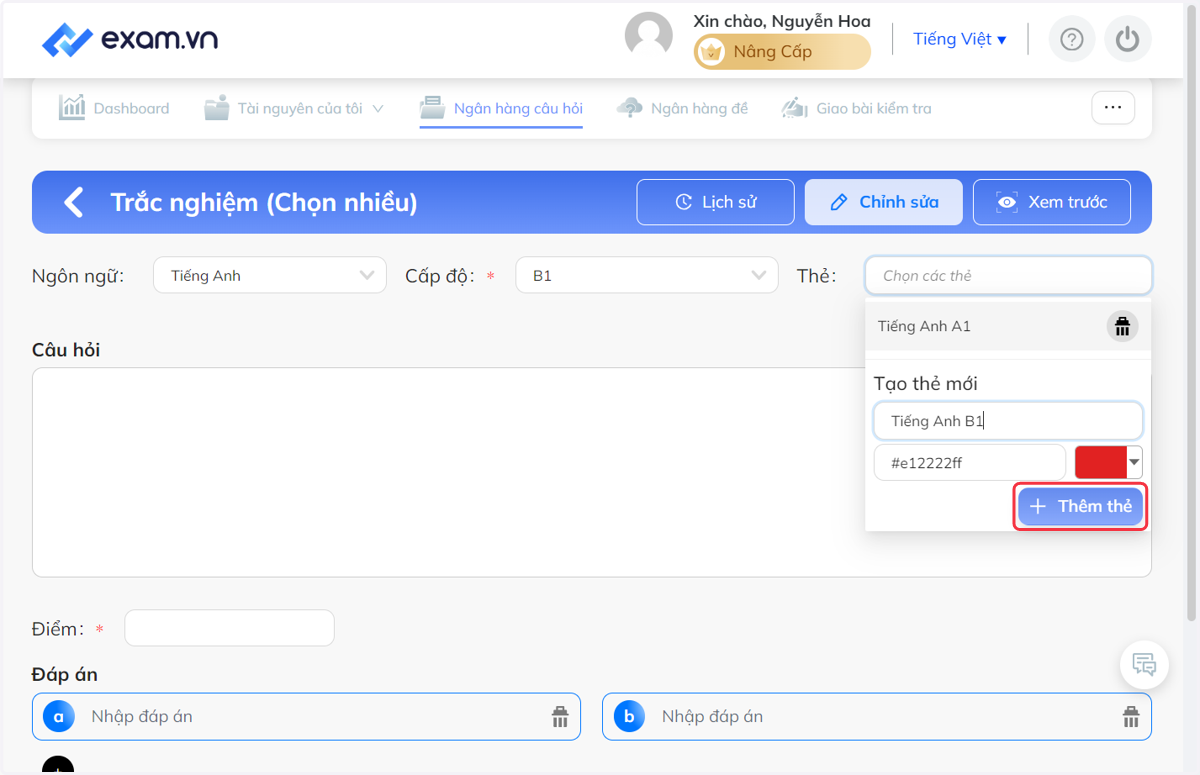Click the Xem trước preview button
This screenshot has width=1200, height=775.
(x=1052, y=202)
